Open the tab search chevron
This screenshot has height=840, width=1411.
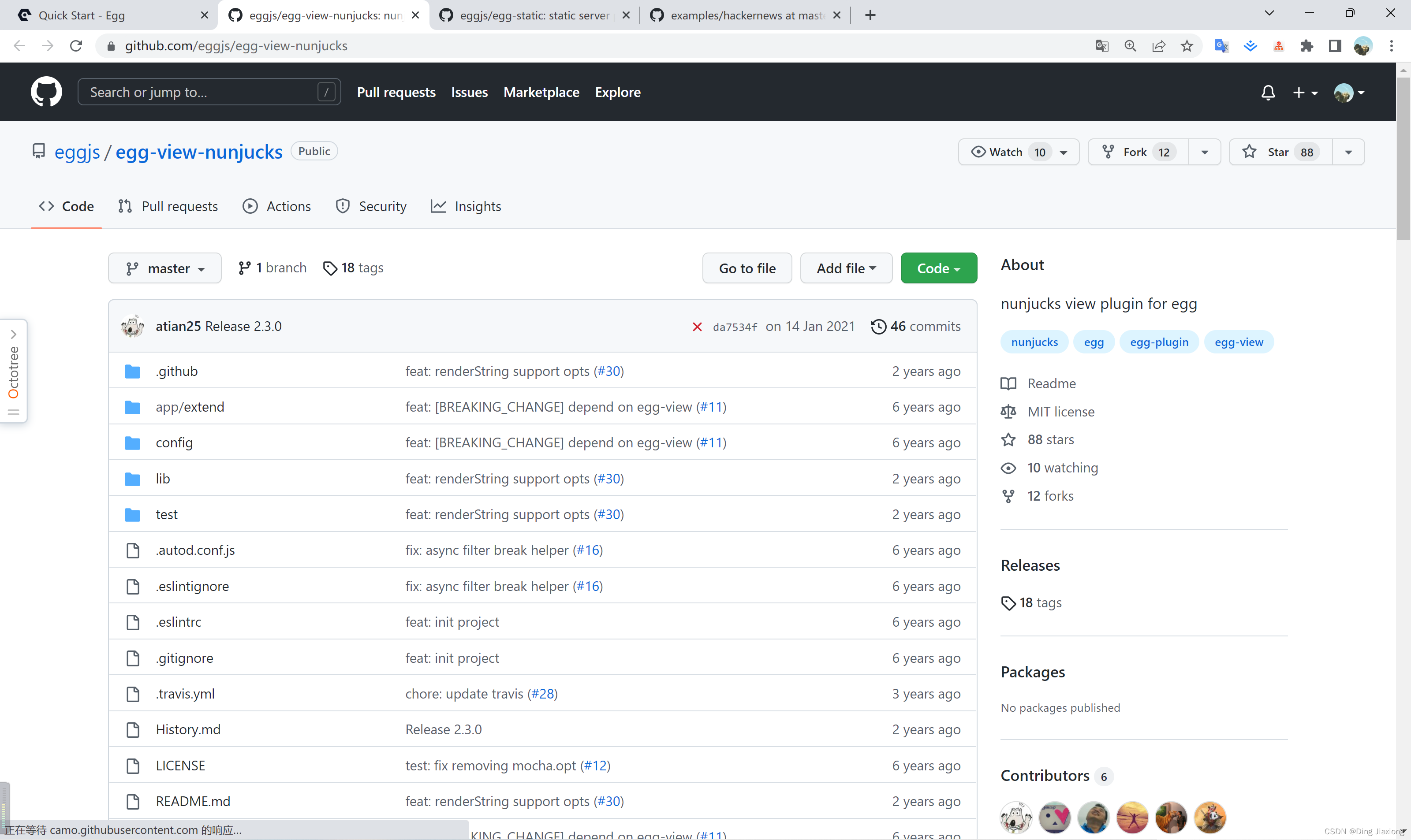click(x=1269, y=13)
